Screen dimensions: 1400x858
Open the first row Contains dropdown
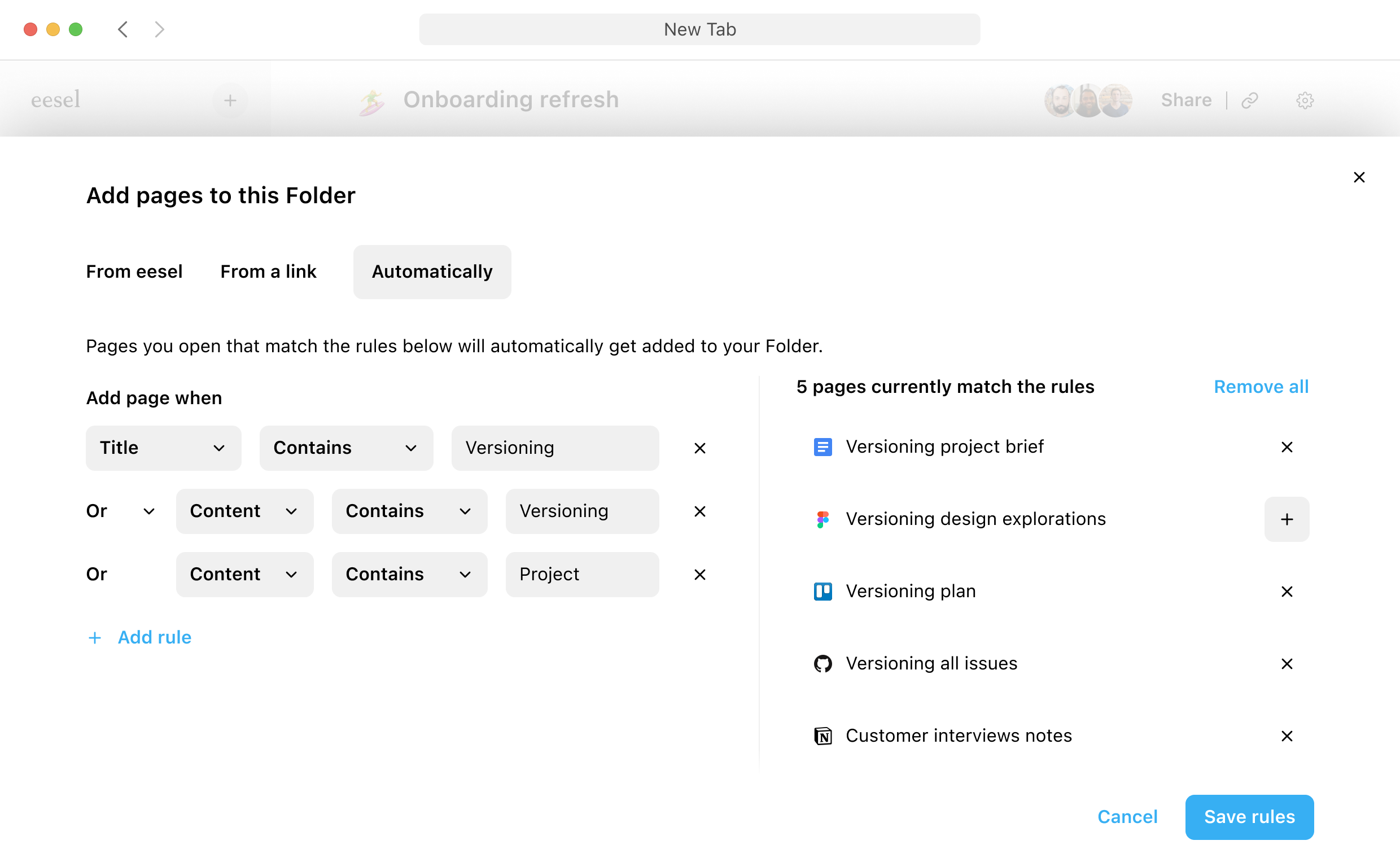[x=346, y=448]
